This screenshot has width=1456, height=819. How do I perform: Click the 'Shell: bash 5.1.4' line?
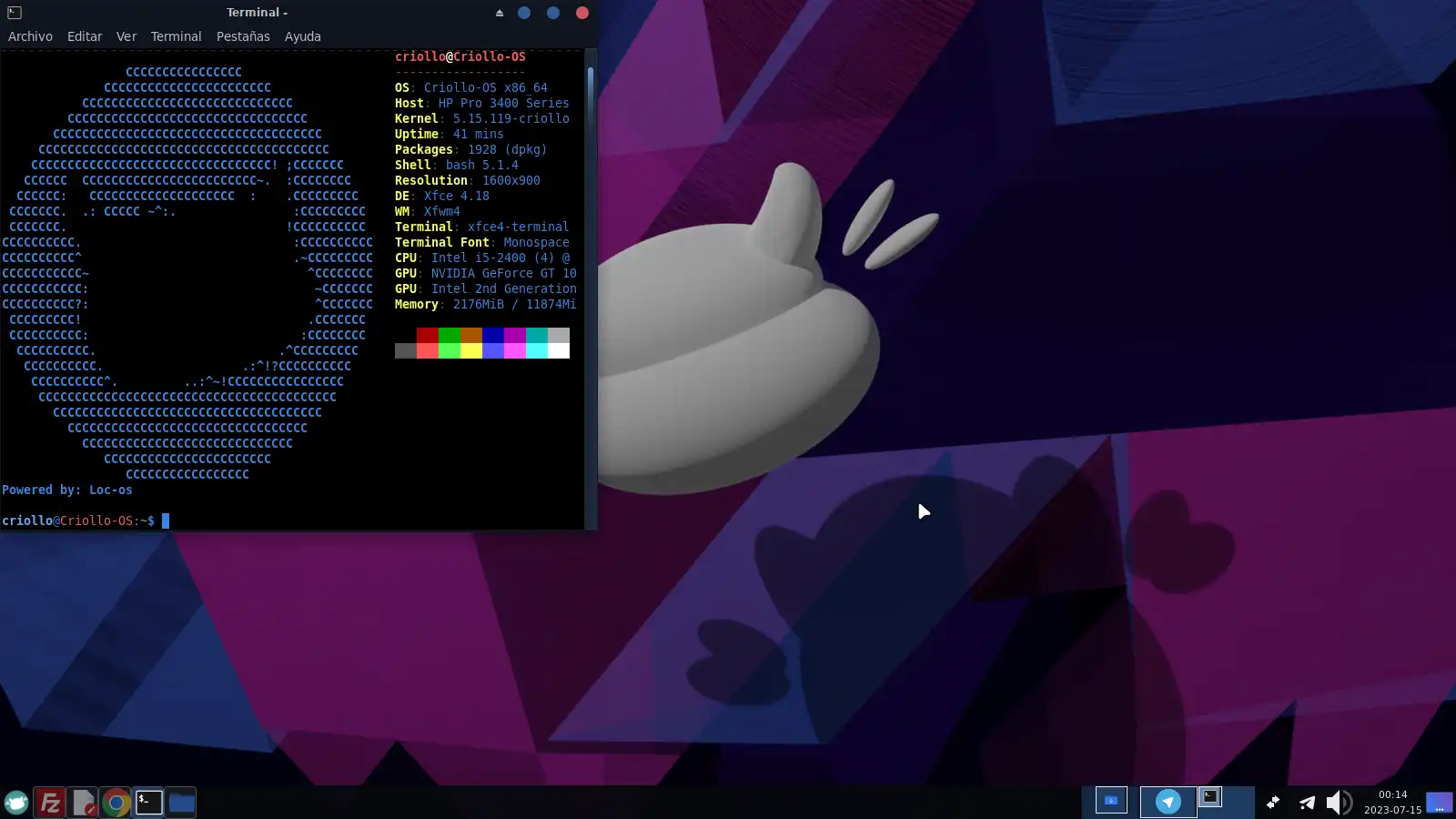pos(457,165)
